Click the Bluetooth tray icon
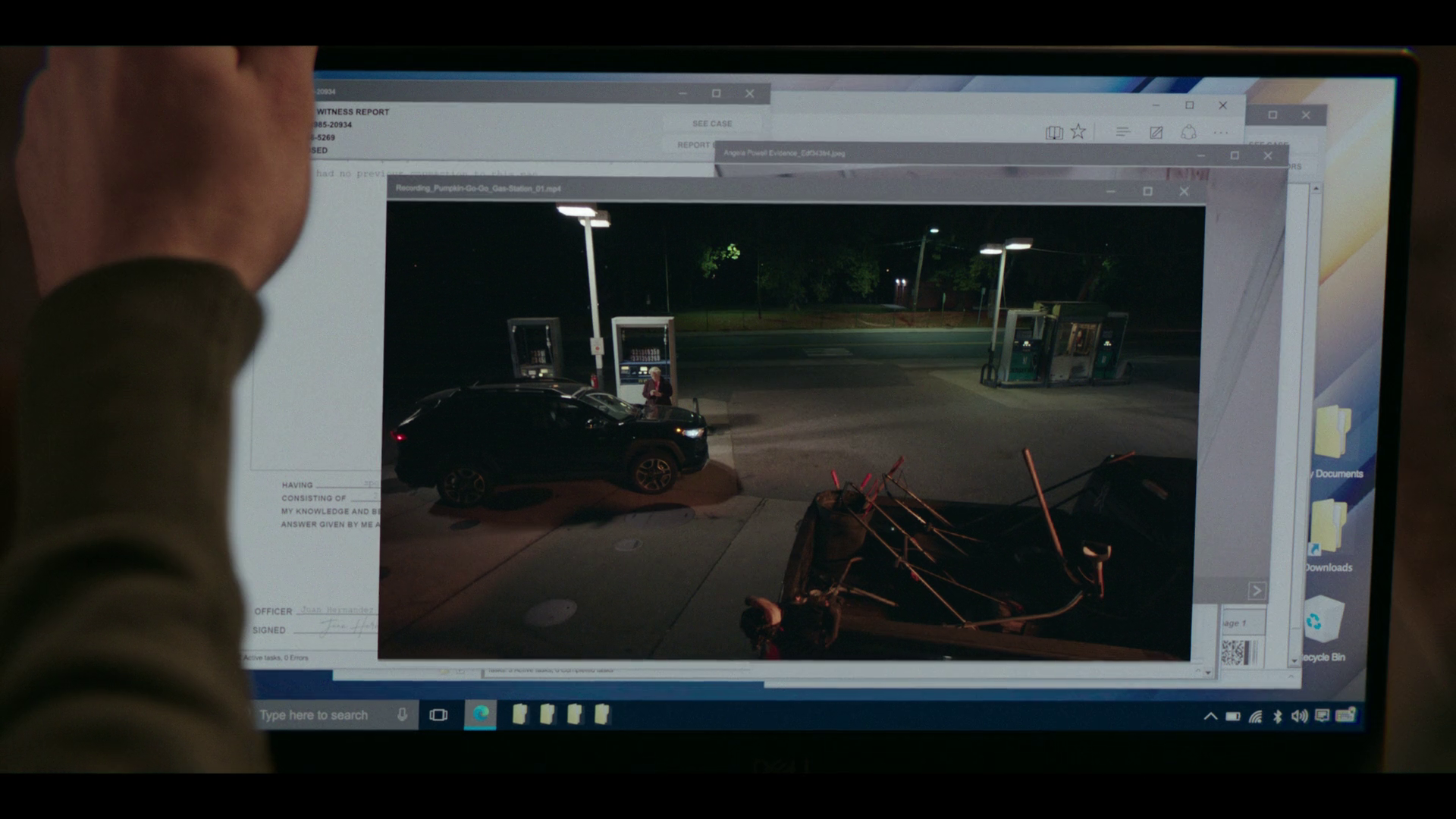The image size is (1456, 819). (1278, 716)
